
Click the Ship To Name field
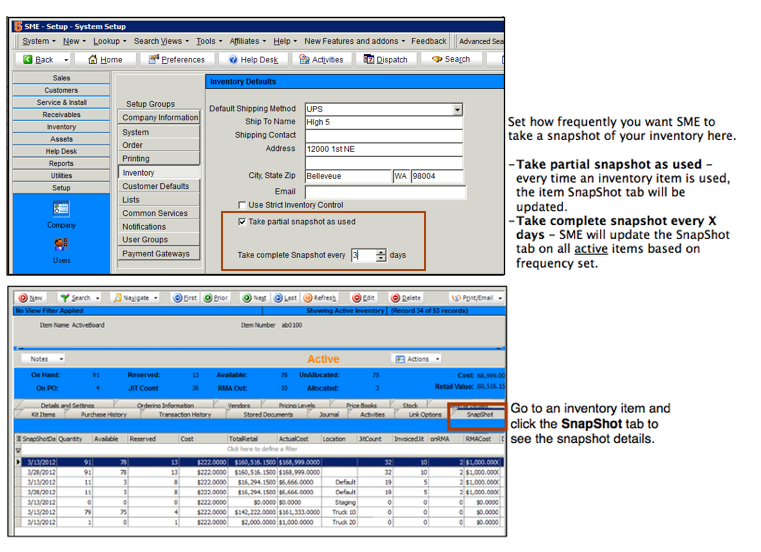coord(383,122)
